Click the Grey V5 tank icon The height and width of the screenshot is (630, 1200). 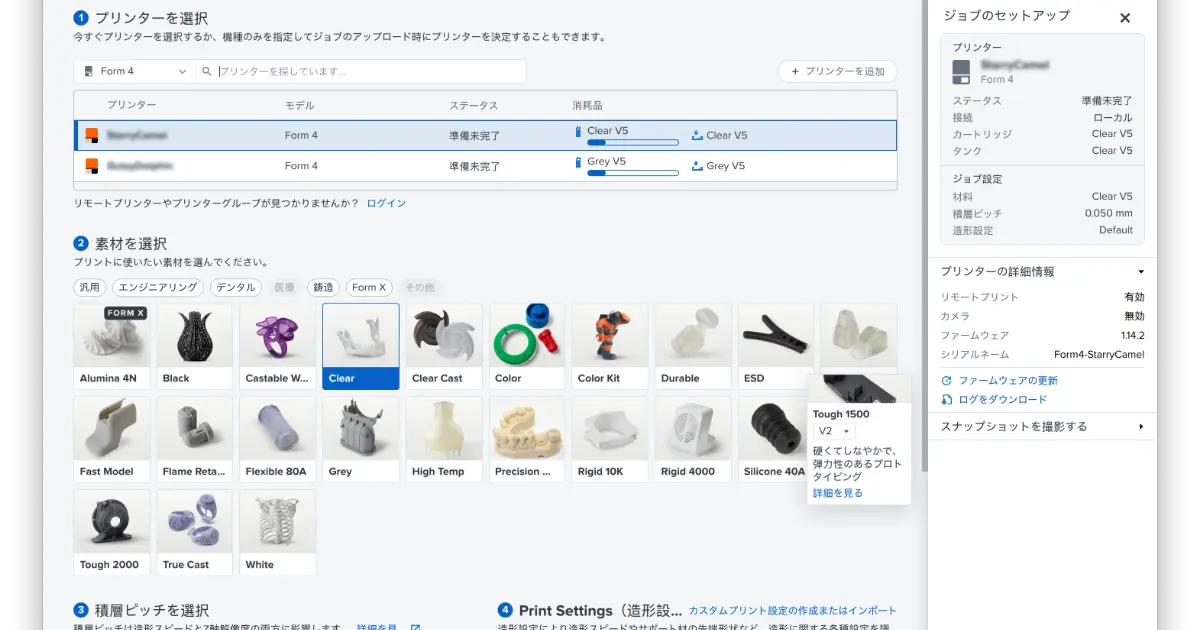pos(697,166)
